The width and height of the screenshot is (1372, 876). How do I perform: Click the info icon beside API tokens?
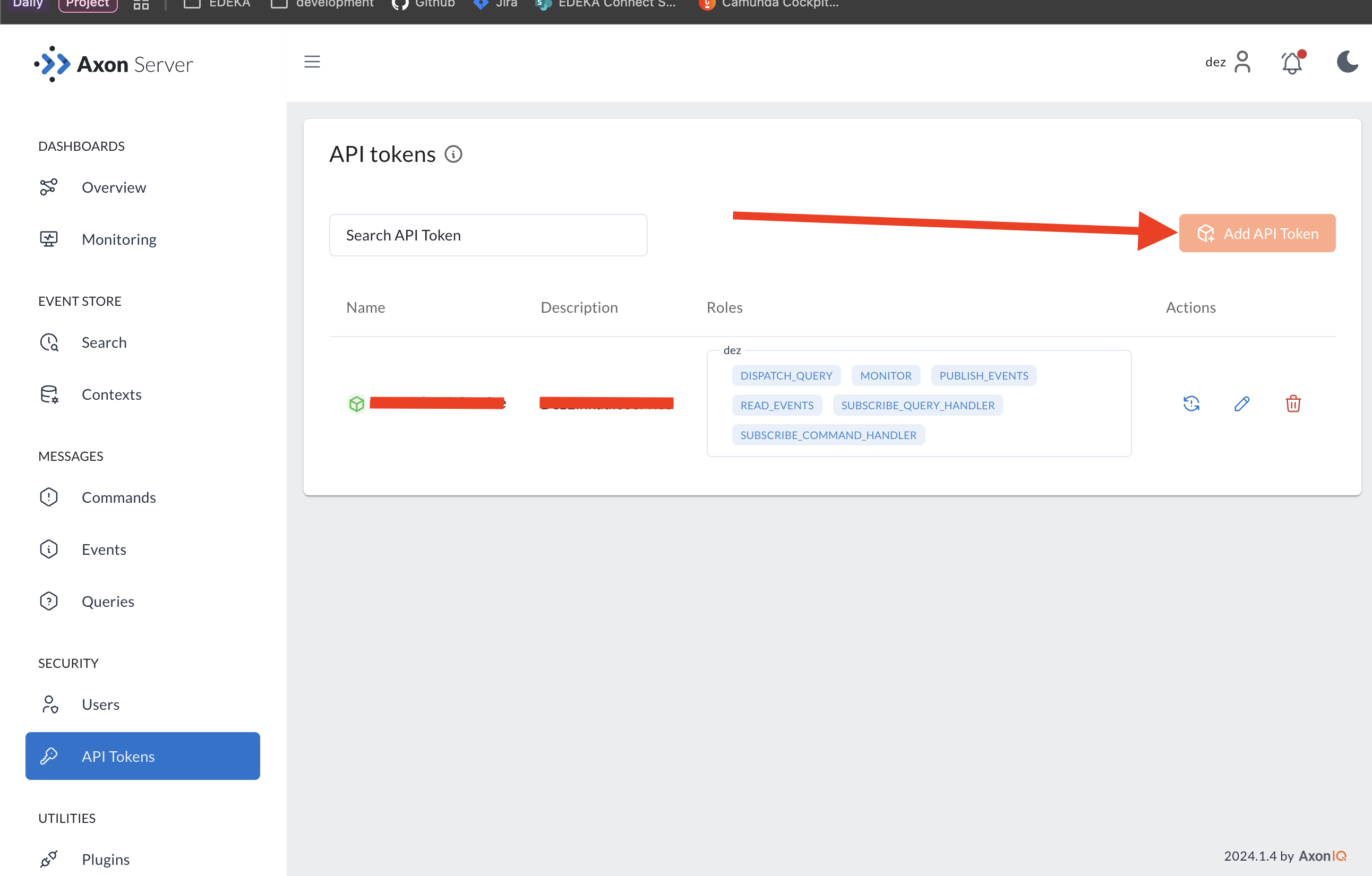pyautogui.click(x=453, y=154)
